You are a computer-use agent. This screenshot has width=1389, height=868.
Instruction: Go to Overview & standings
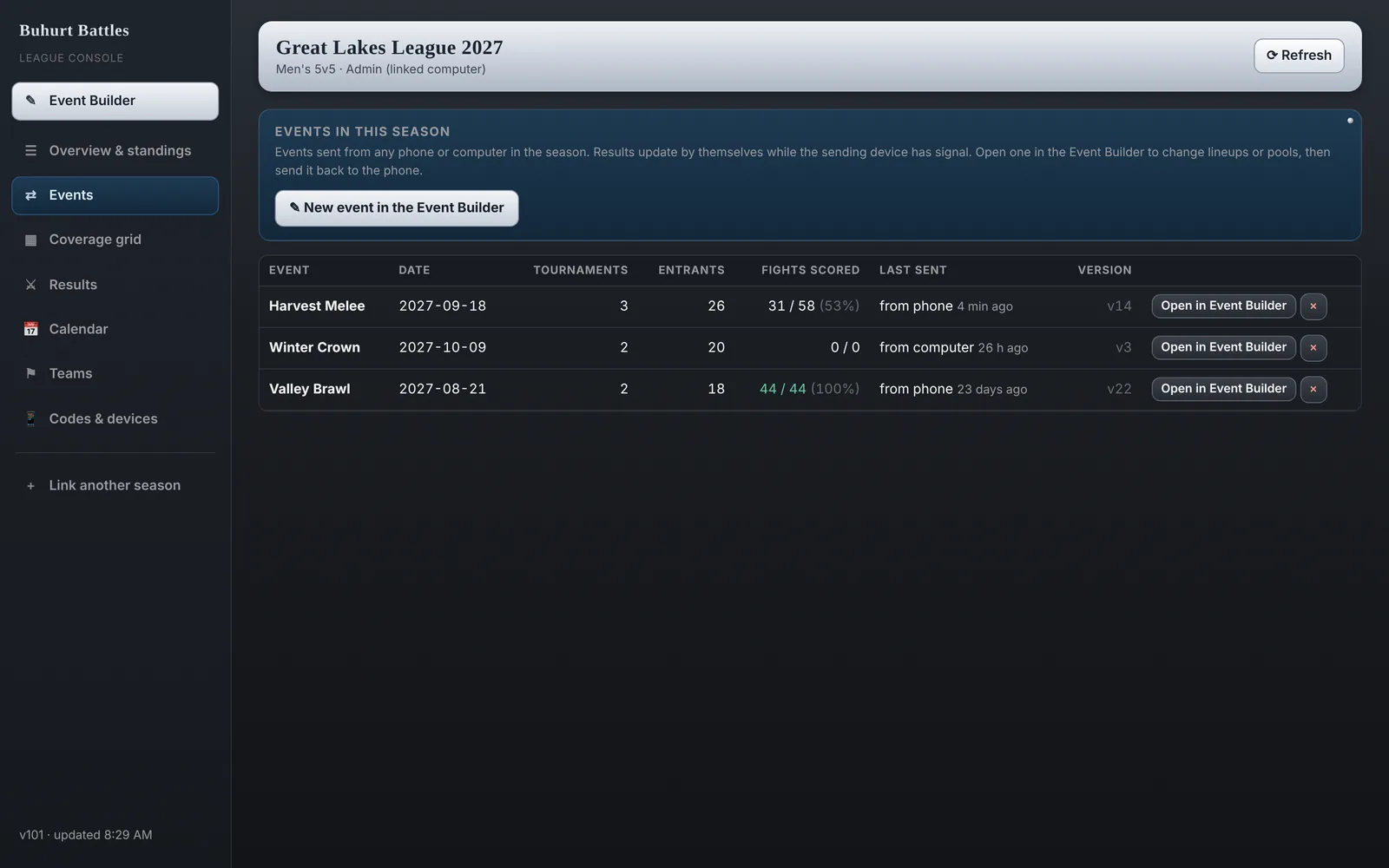coord(115,151)
